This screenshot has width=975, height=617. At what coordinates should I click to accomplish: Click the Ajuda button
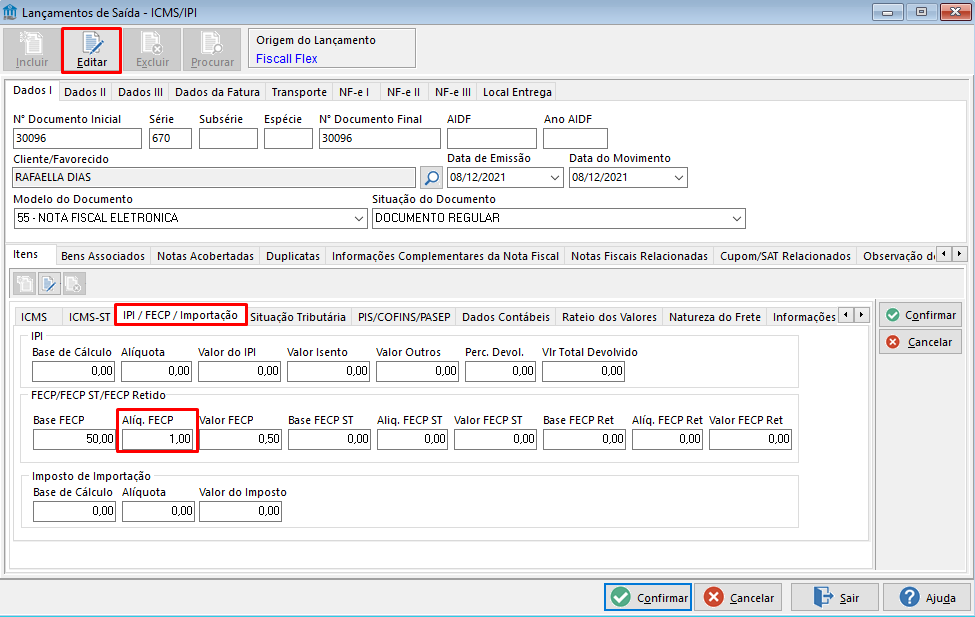tap(926, 598)
